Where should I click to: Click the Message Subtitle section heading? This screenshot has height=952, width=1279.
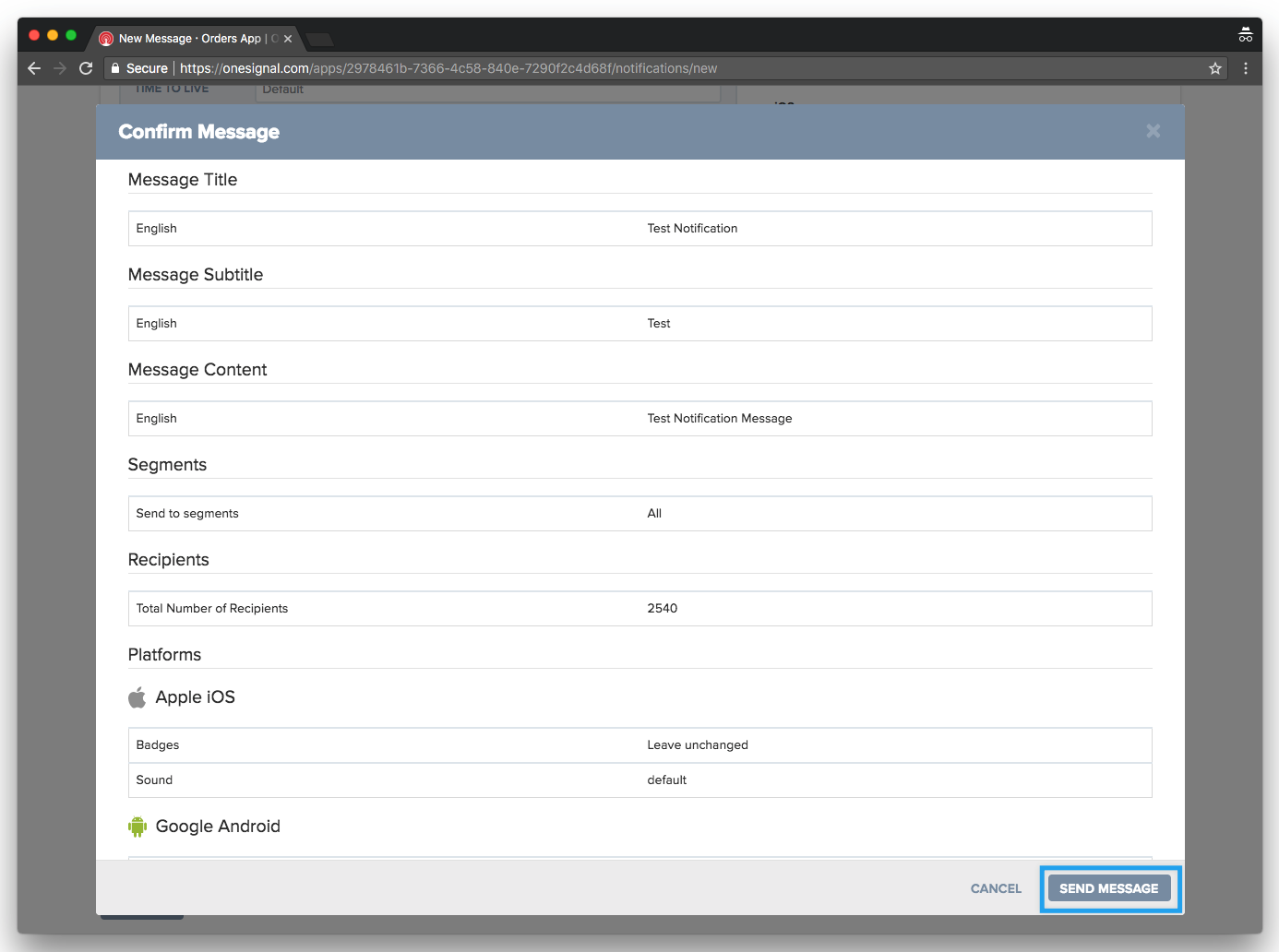pyautogui.click(x=196, y=275)
